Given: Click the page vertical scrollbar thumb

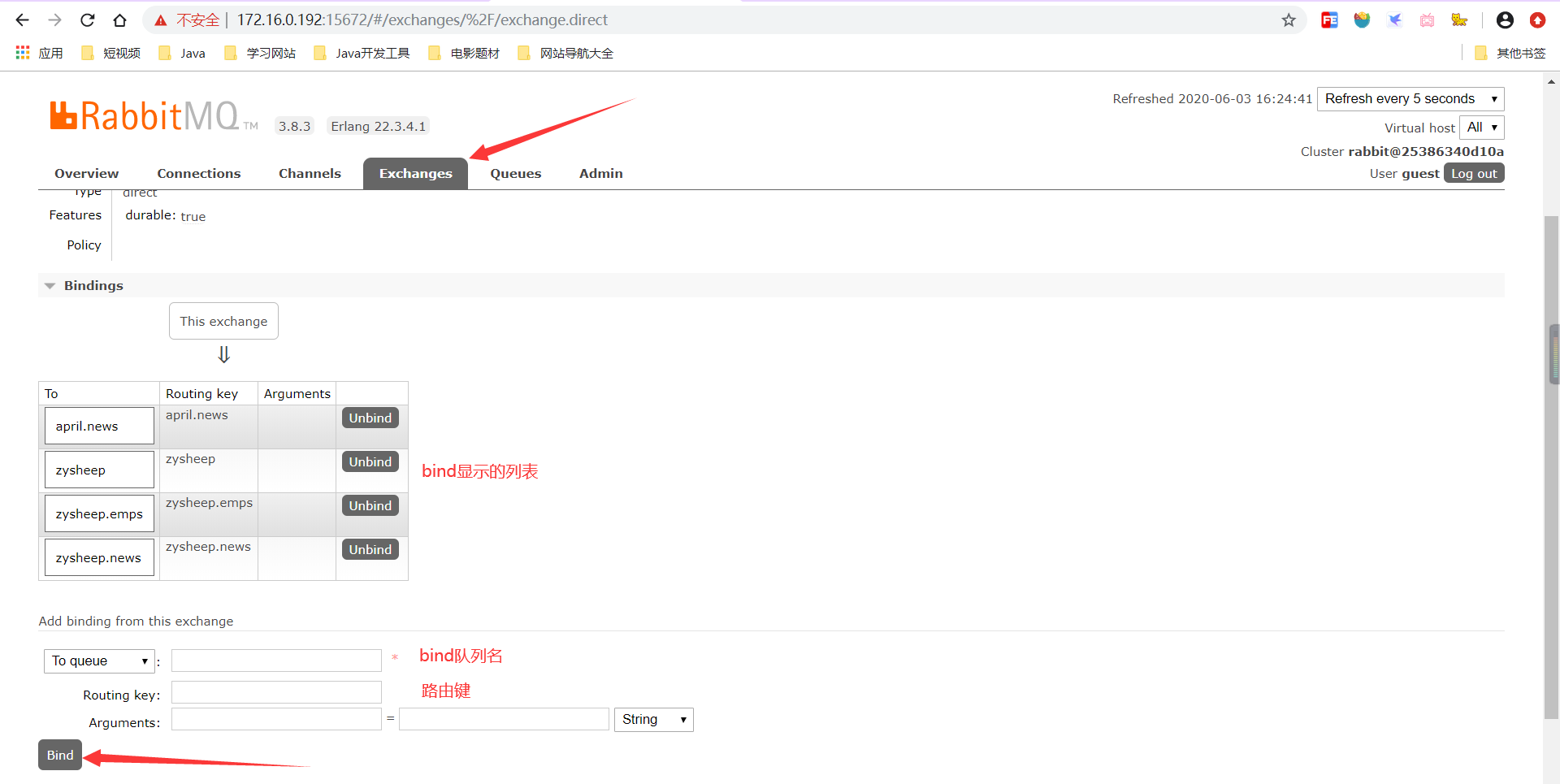Looking at the screenshot, I should pos(1552,467).
